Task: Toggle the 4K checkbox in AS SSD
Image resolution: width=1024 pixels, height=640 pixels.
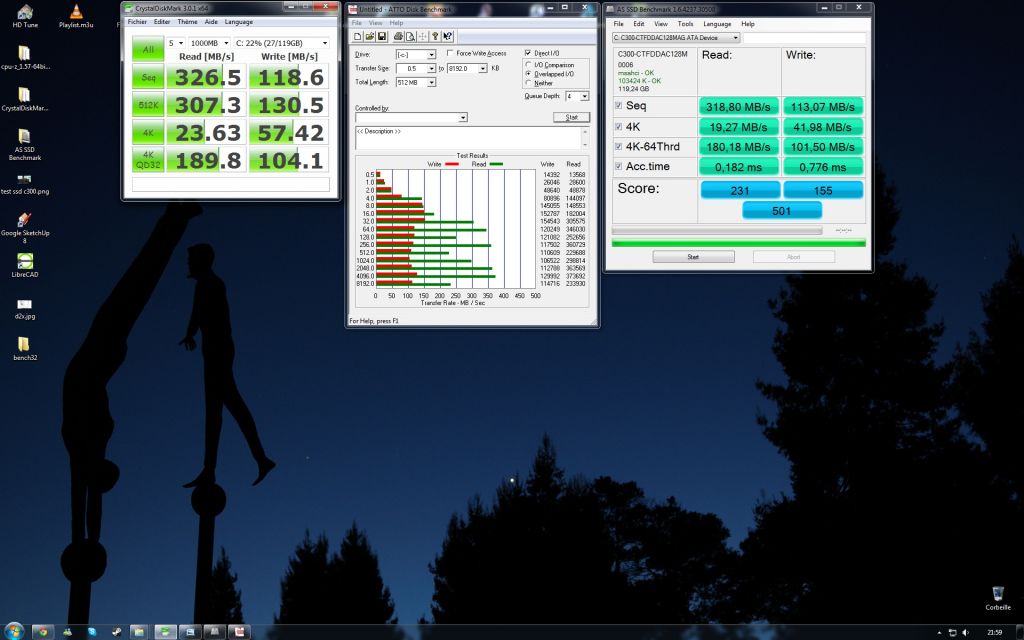Action: 618,127
